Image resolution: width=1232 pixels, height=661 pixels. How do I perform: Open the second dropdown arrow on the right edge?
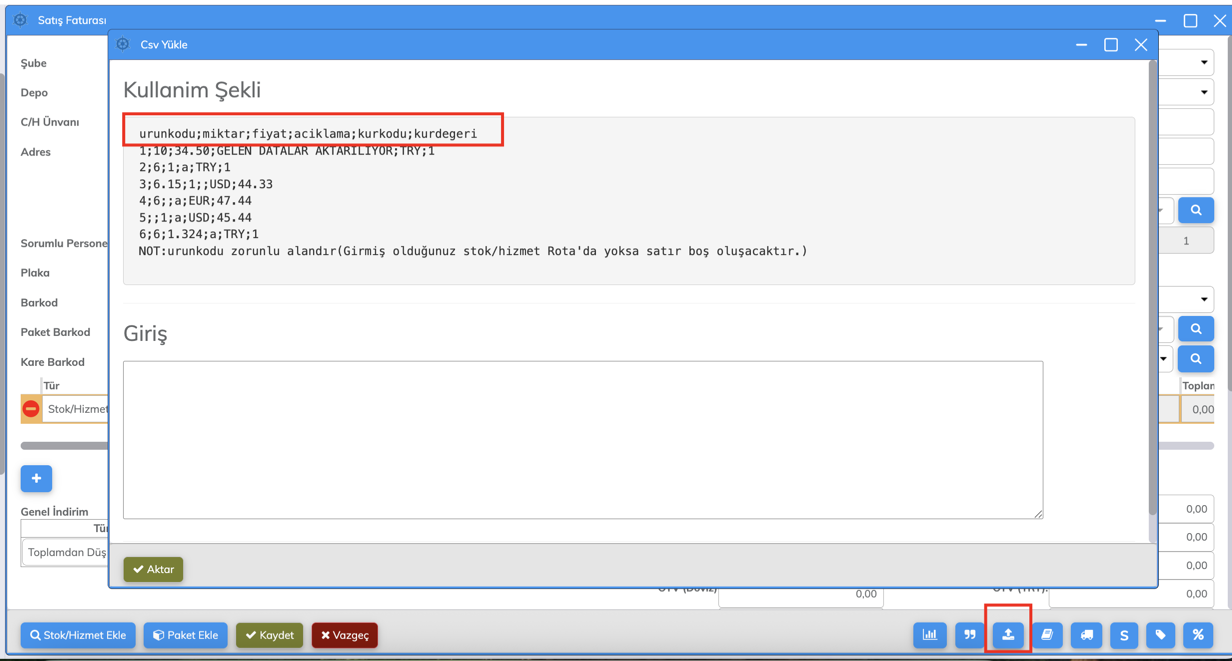click(x=1203, y=92)
